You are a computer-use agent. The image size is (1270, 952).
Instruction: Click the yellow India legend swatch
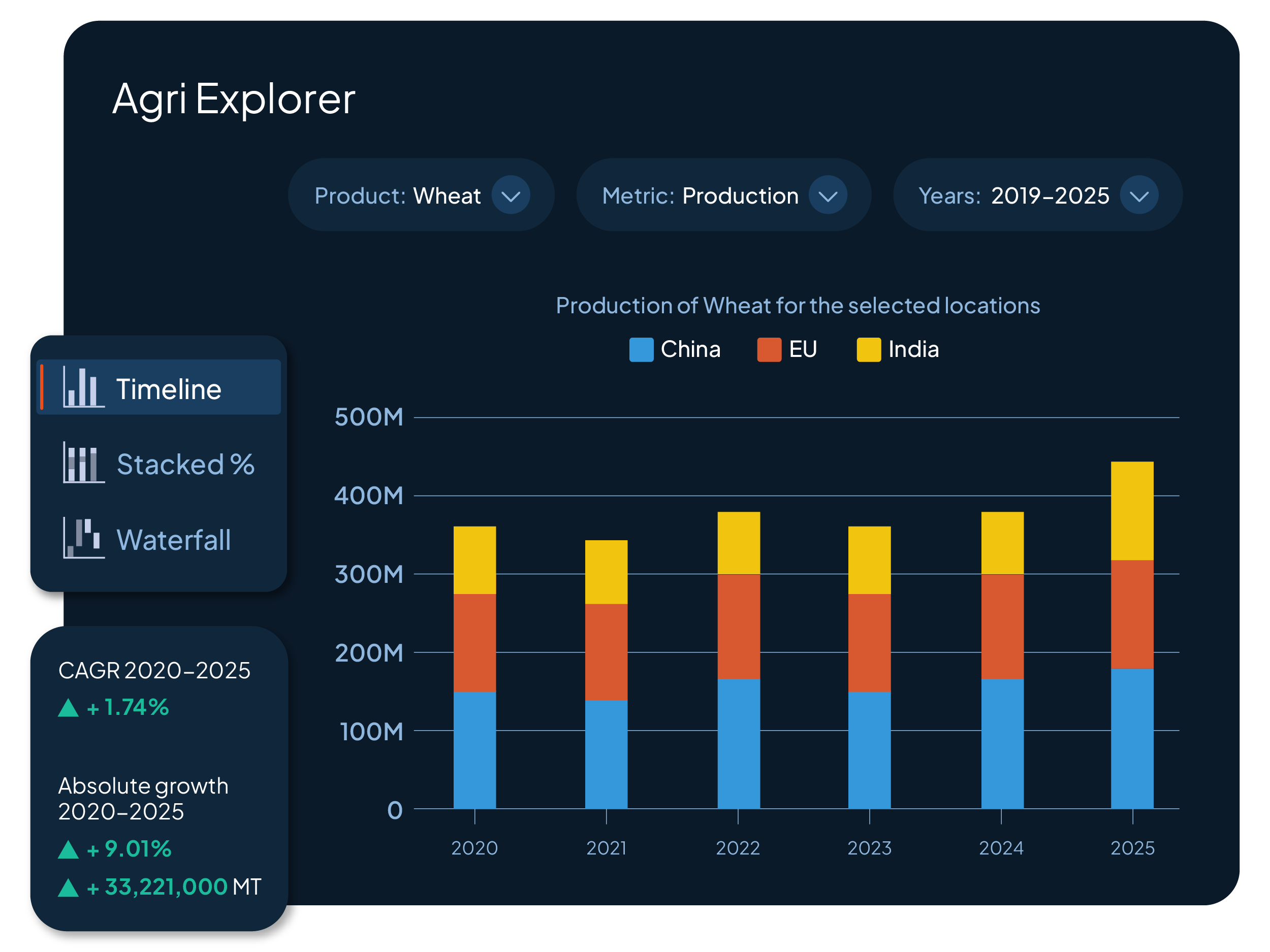tap(868, 349)
